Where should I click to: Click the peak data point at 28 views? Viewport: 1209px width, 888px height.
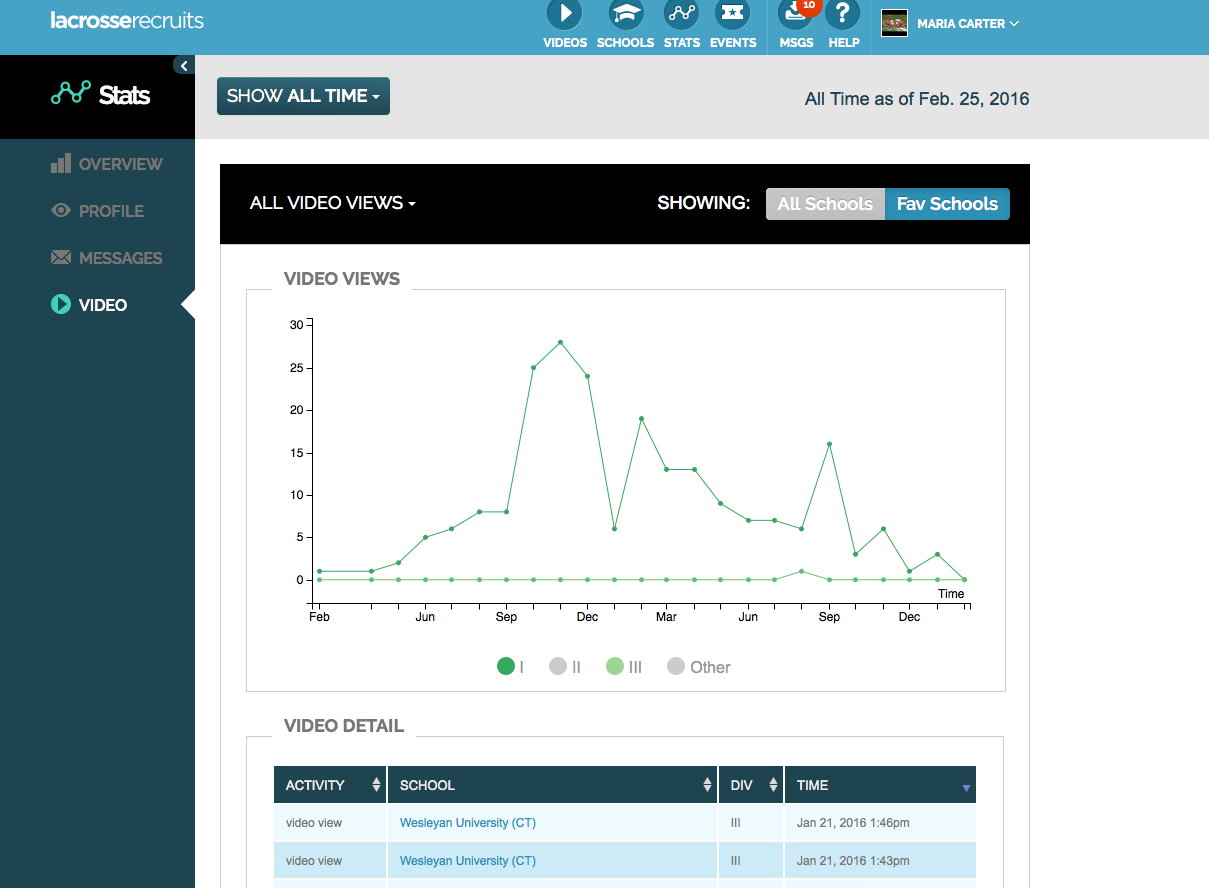tap(560, 342)
